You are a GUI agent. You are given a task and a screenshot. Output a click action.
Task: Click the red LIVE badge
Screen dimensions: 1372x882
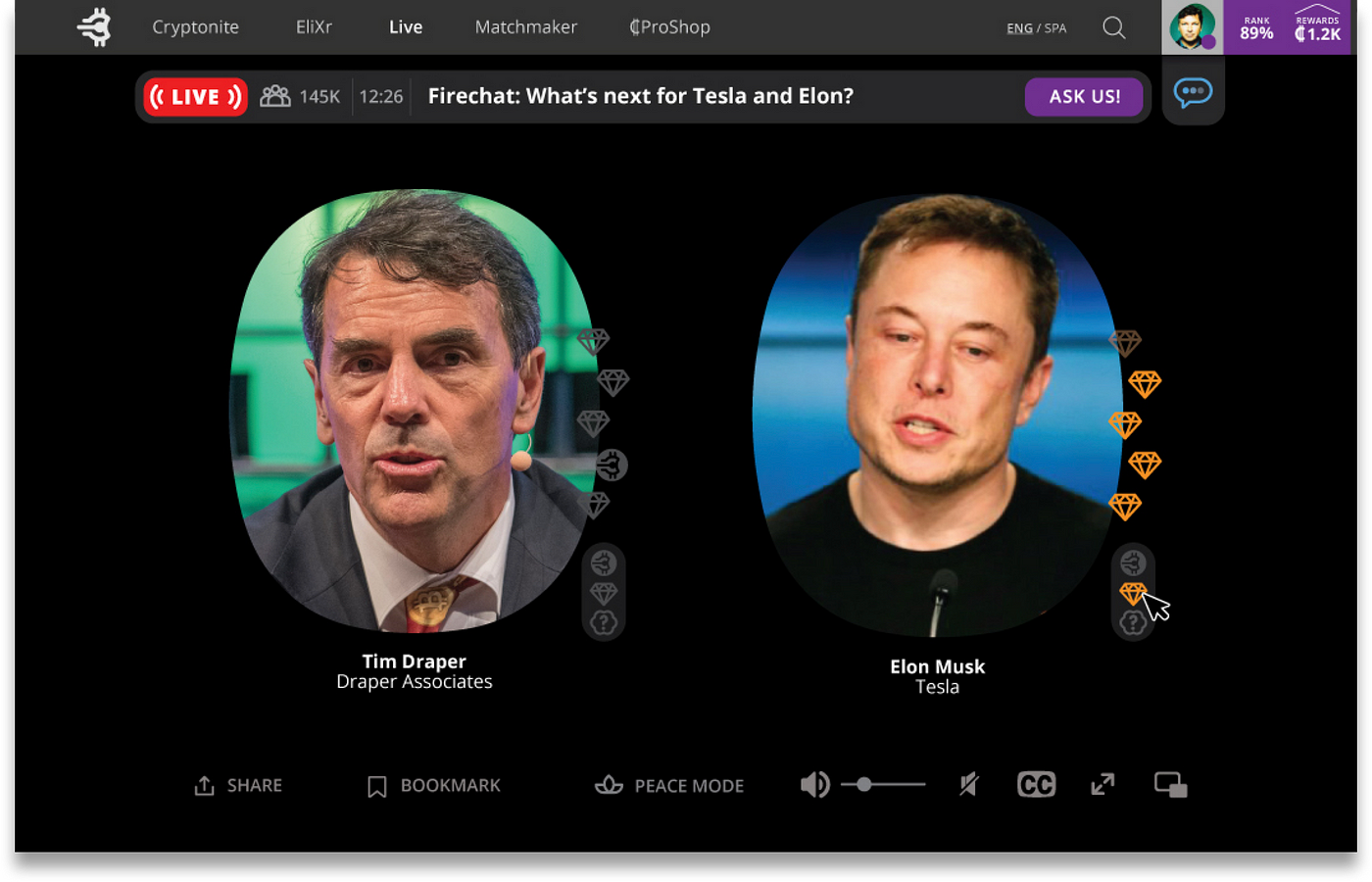point(195,97)
